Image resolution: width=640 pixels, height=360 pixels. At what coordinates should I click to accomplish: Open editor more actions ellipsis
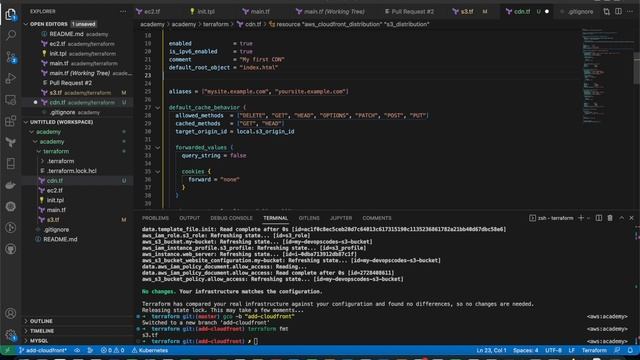click(x=630, y=11)
